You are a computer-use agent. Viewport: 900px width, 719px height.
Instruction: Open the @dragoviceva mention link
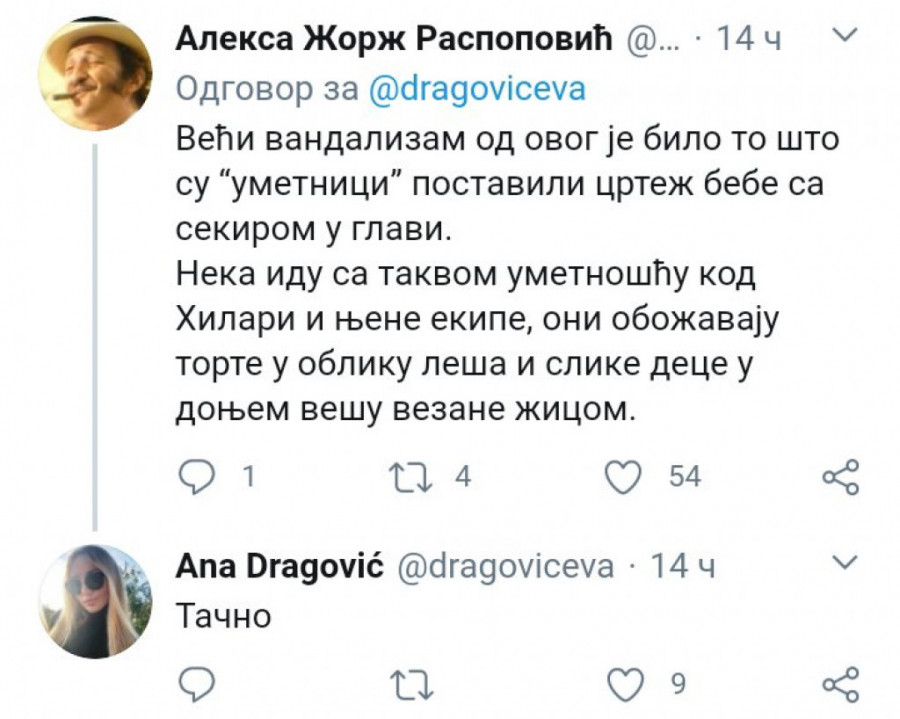coord(477,90)
